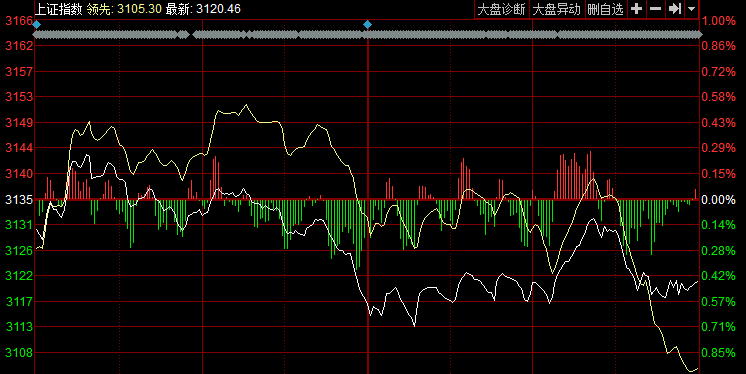Screen dimensions: 746x374
Task: Click the jump-to-end arrow icon
Action: pyautogui.click(x=675, y=9)
